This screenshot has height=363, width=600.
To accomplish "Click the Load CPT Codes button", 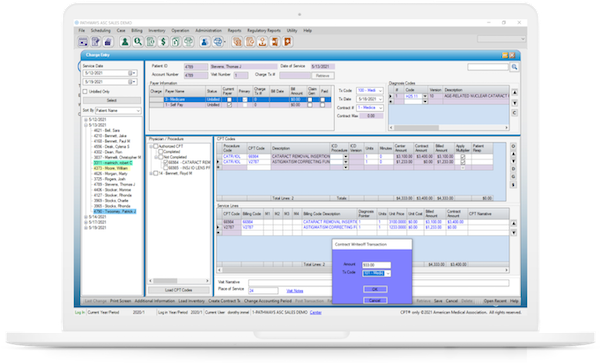I will pos(179,290).
